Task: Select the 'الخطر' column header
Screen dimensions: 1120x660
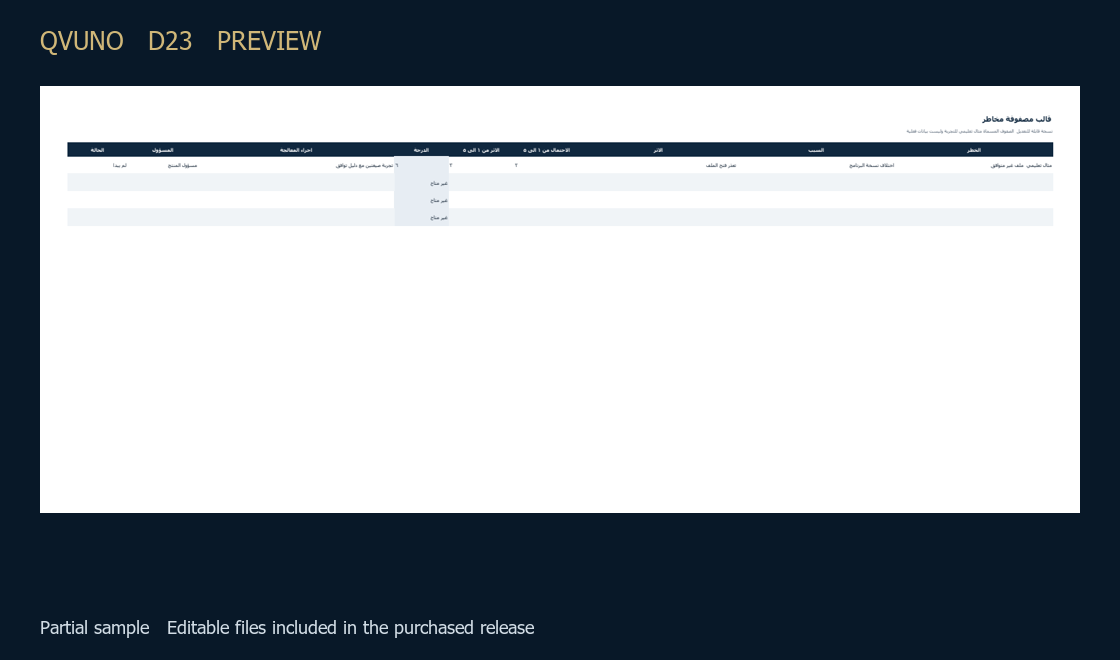Action: [x=974, y=150]
